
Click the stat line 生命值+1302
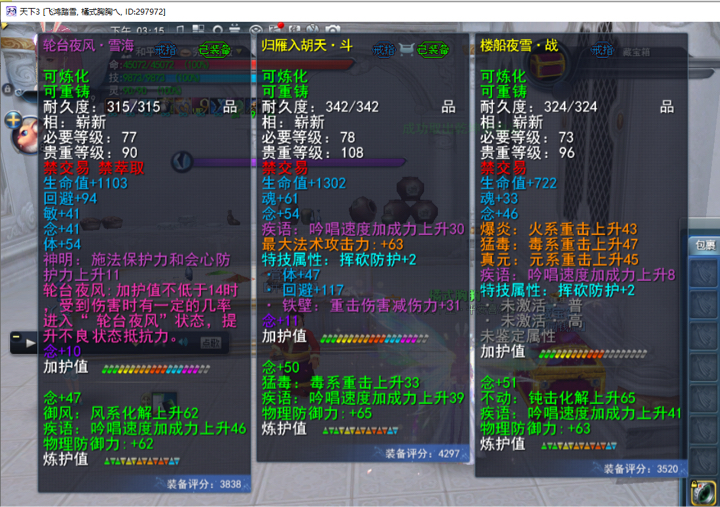tap(304, 183)
